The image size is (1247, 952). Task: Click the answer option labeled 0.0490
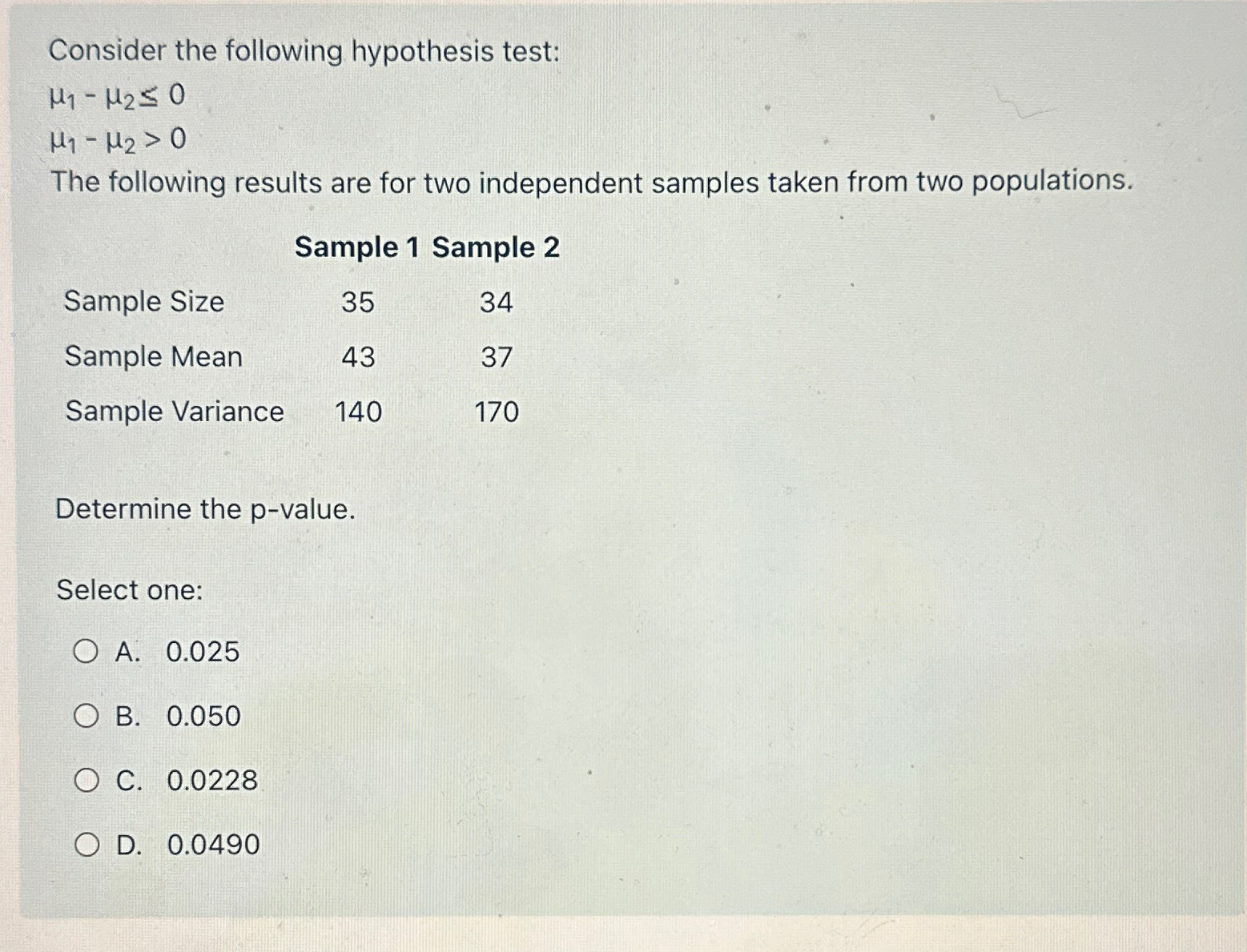[x=212, y=845]
